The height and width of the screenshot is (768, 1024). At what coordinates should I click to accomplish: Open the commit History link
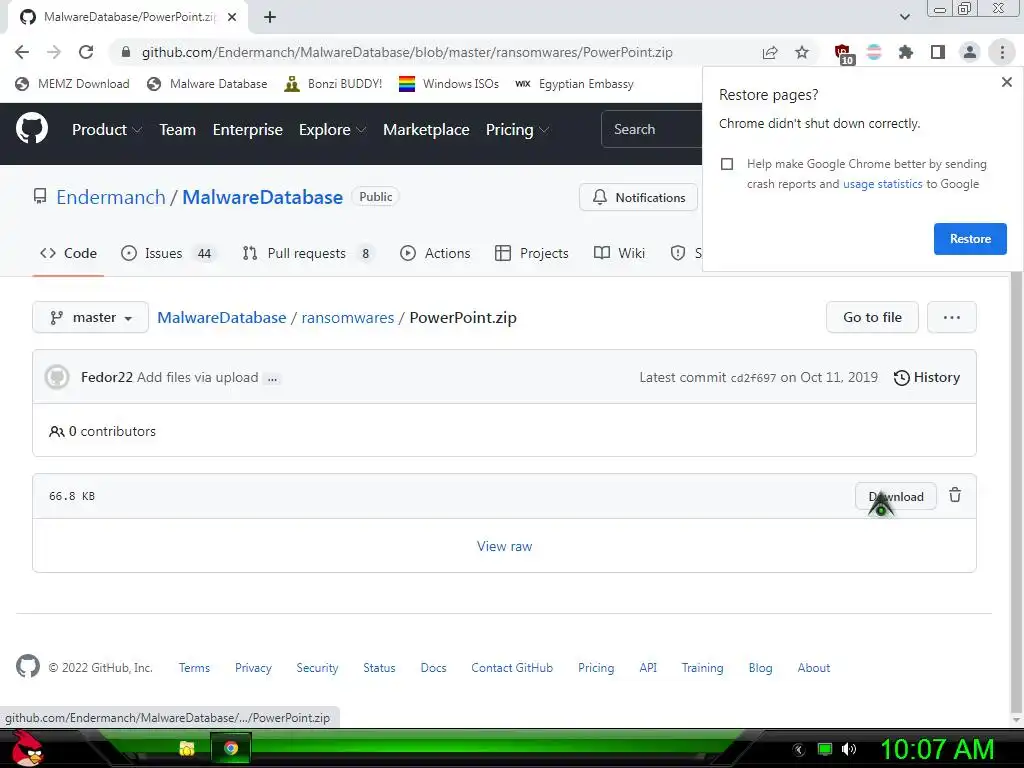(x=927, y=377)
